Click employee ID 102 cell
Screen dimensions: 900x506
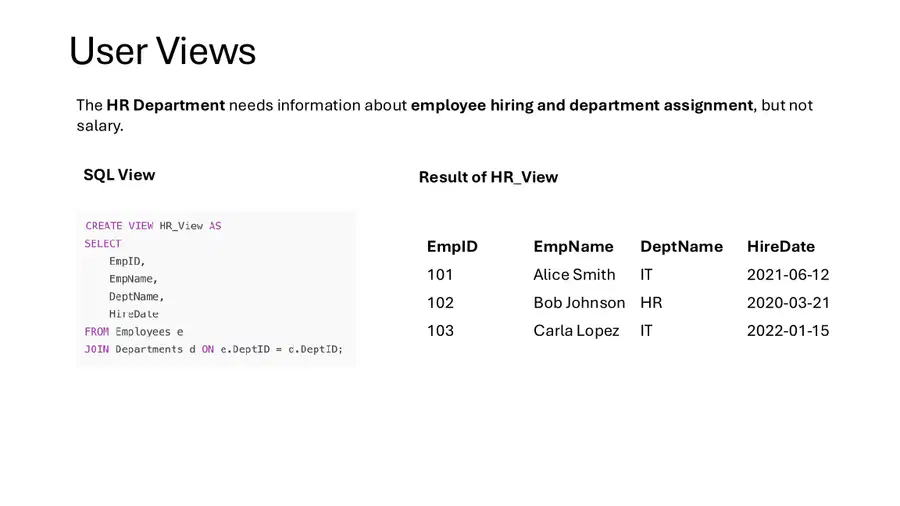[440, 303]
